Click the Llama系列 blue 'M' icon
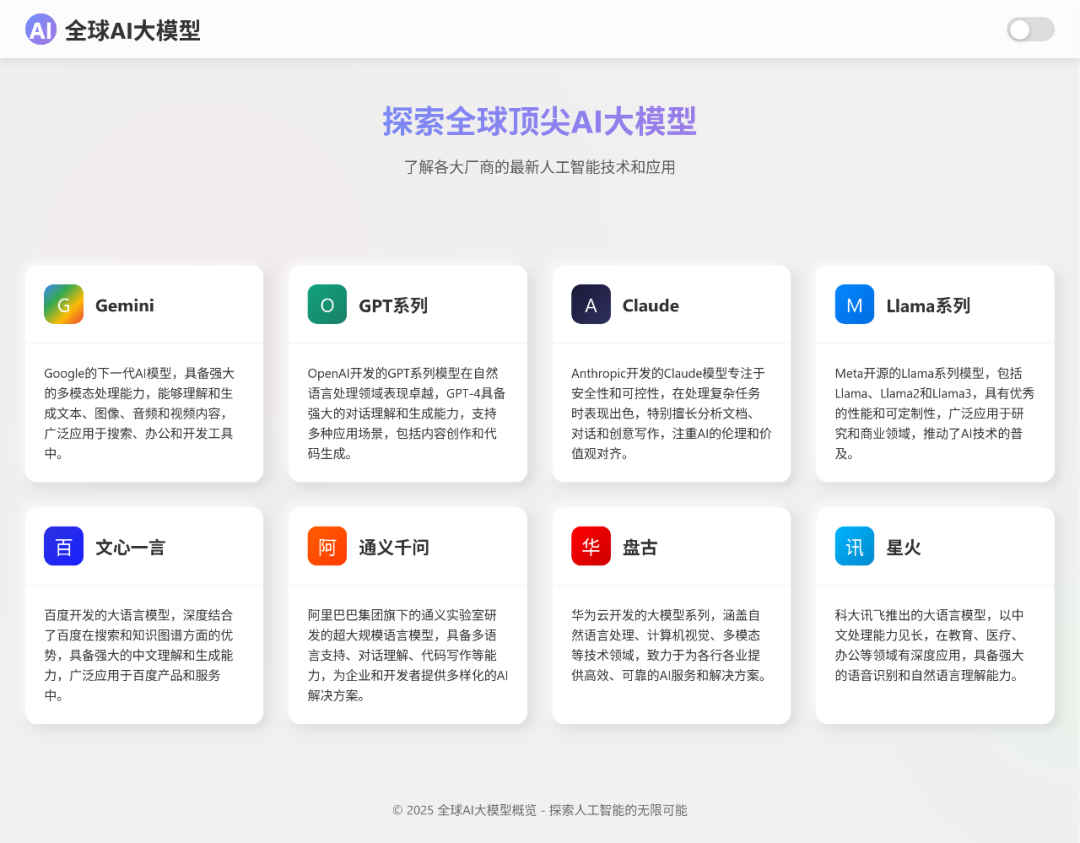The height and width of the screenshot is (843, 1080). pos(854,304)
